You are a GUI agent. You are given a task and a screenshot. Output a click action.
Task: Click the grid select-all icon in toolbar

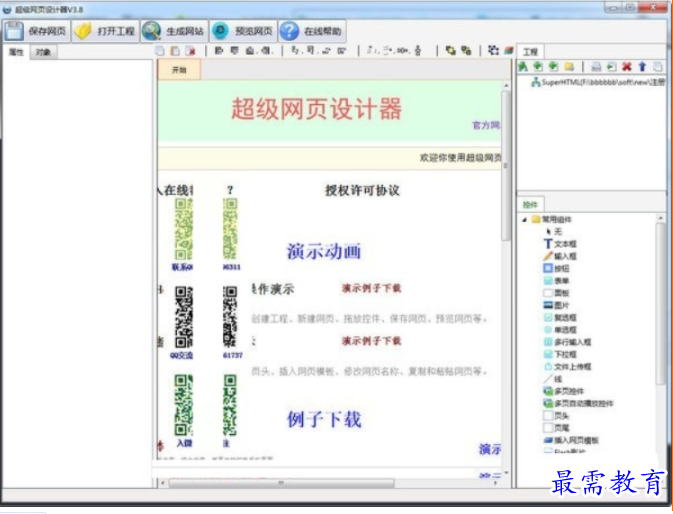coord(493,51)
